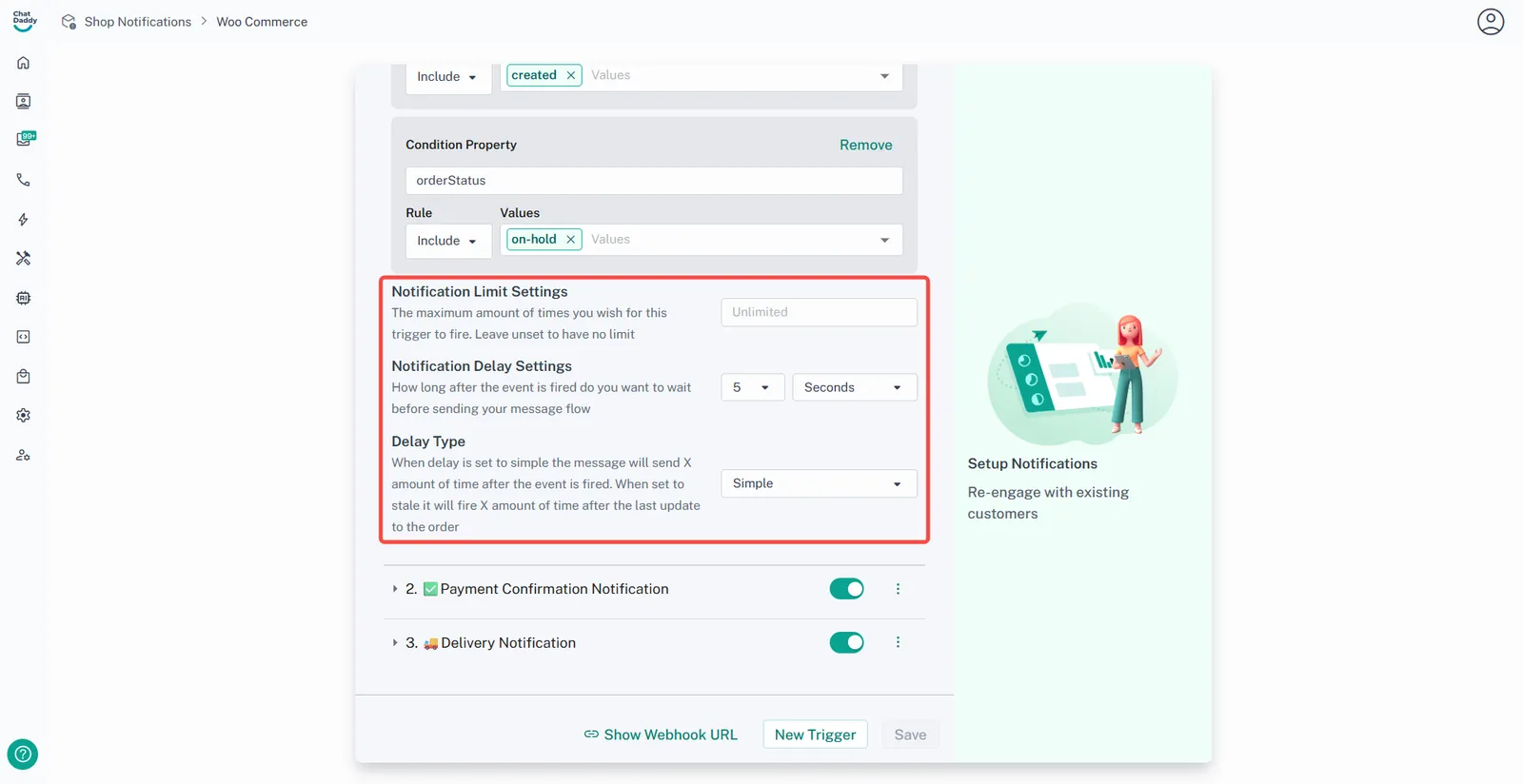The width and height of the screenshot is (1523, 784).
Task: Remove the 'on-hold' value tag
Action: pos(570,240)
